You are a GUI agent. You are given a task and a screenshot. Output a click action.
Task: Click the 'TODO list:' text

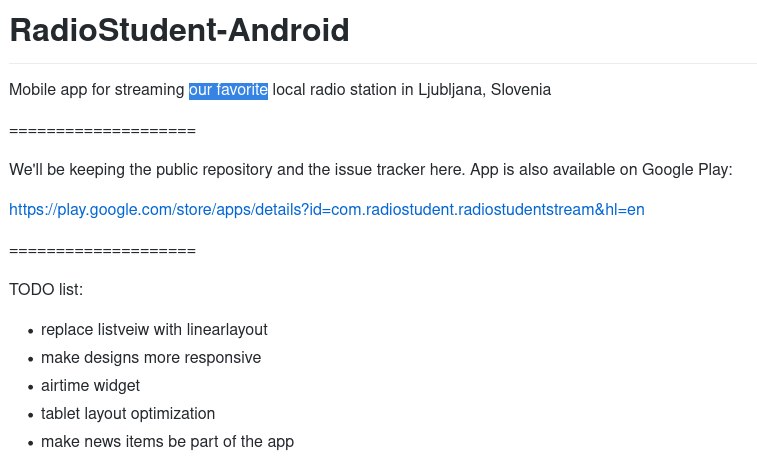46,289
